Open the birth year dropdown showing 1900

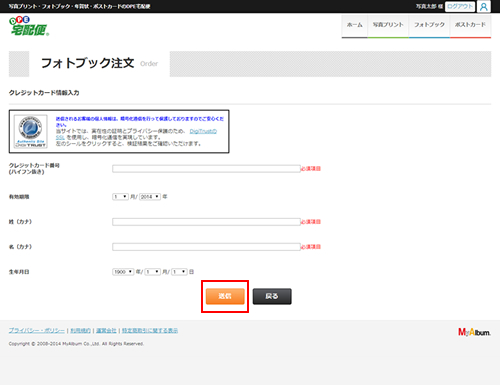point(123,272)
